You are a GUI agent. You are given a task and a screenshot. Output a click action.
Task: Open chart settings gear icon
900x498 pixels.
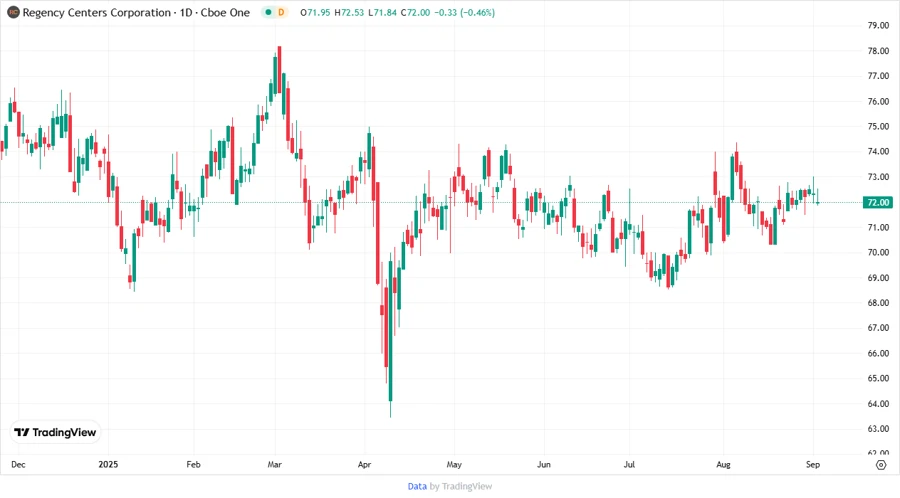pos(881,465)
